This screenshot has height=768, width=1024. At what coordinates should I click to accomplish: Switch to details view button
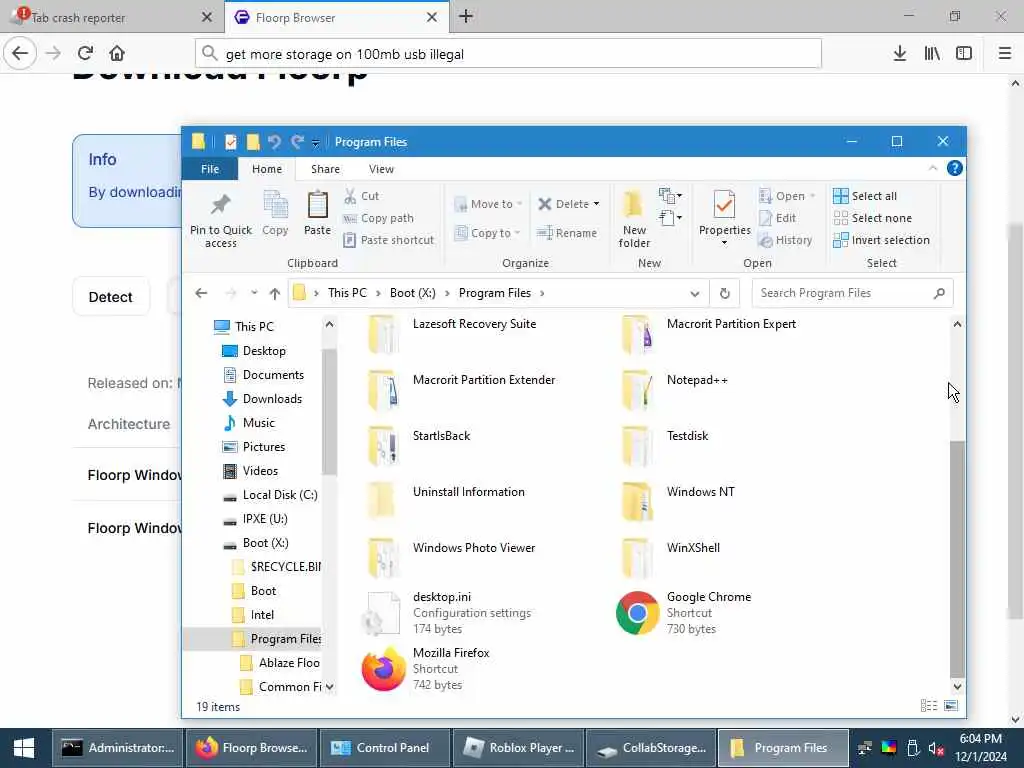(x=928, y=705)
